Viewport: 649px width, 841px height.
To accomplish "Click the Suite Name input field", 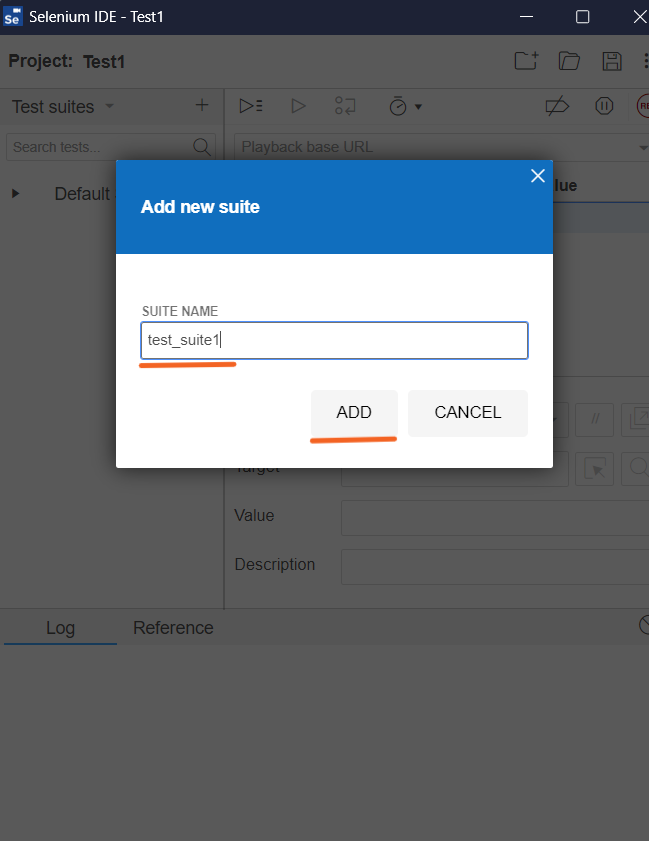I will point(334,341).
